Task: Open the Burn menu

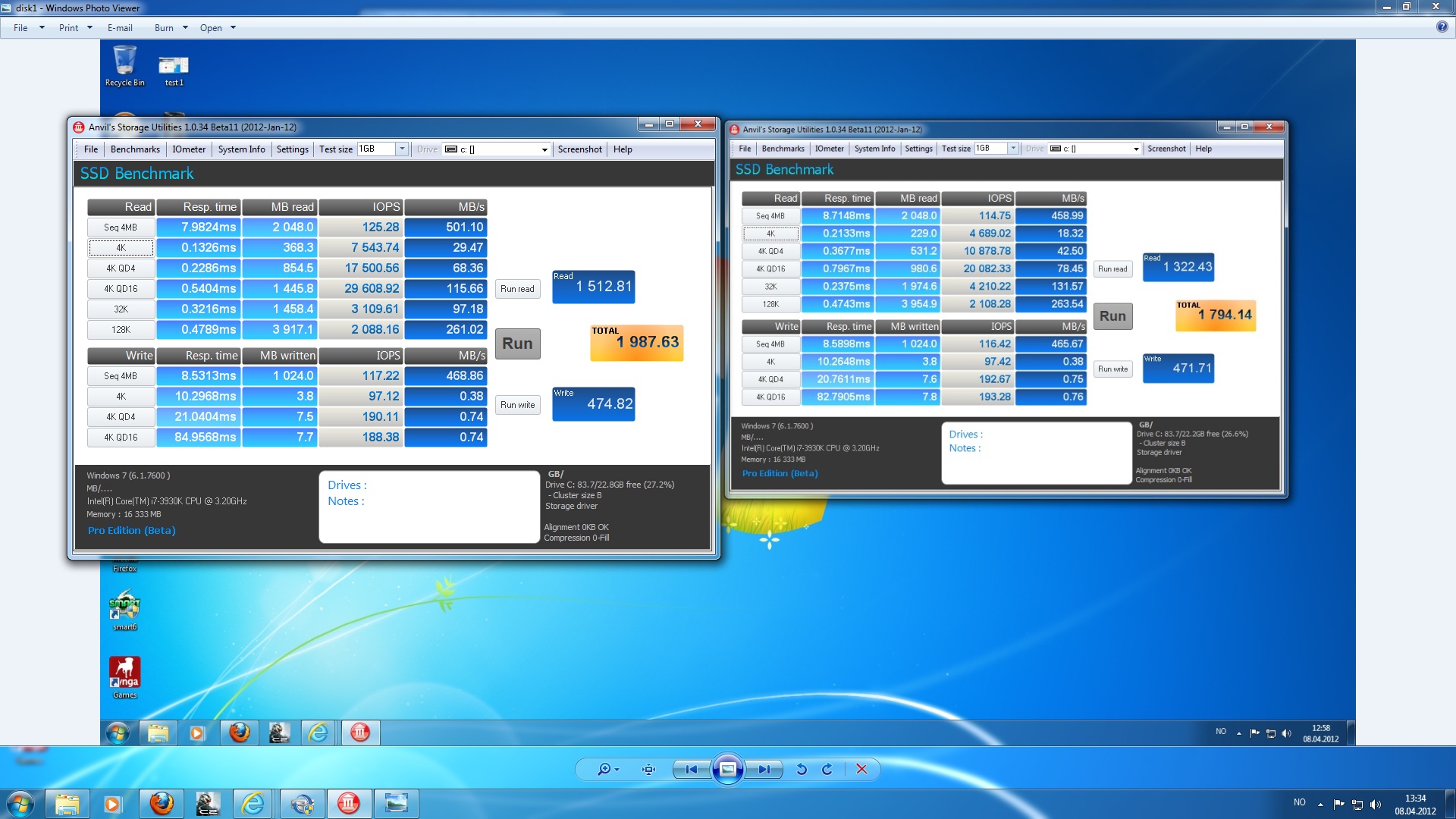Action: (x=164, y=28)
